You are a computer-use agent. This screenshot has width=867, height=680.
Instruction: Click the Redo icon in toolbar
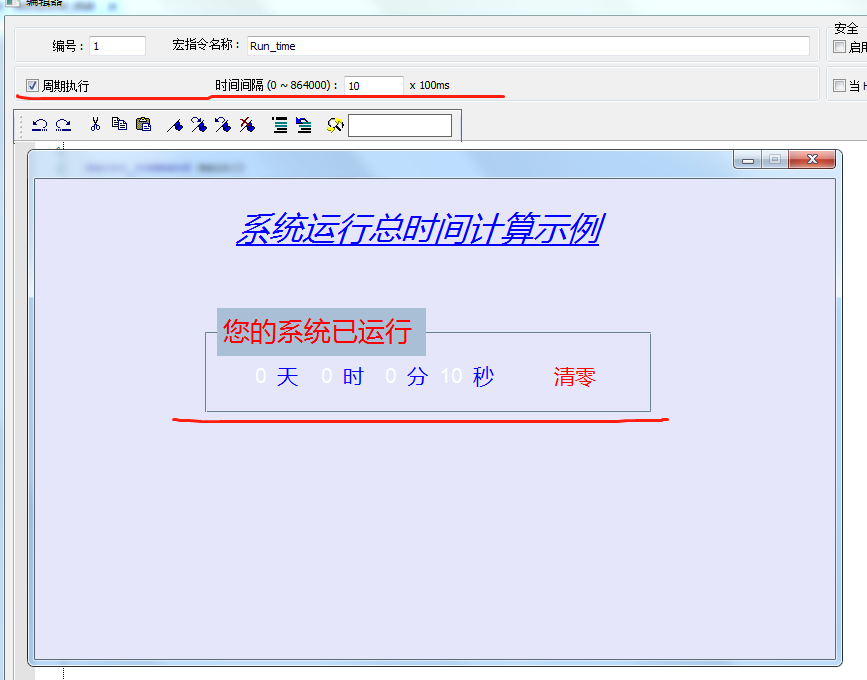(63, 125)
